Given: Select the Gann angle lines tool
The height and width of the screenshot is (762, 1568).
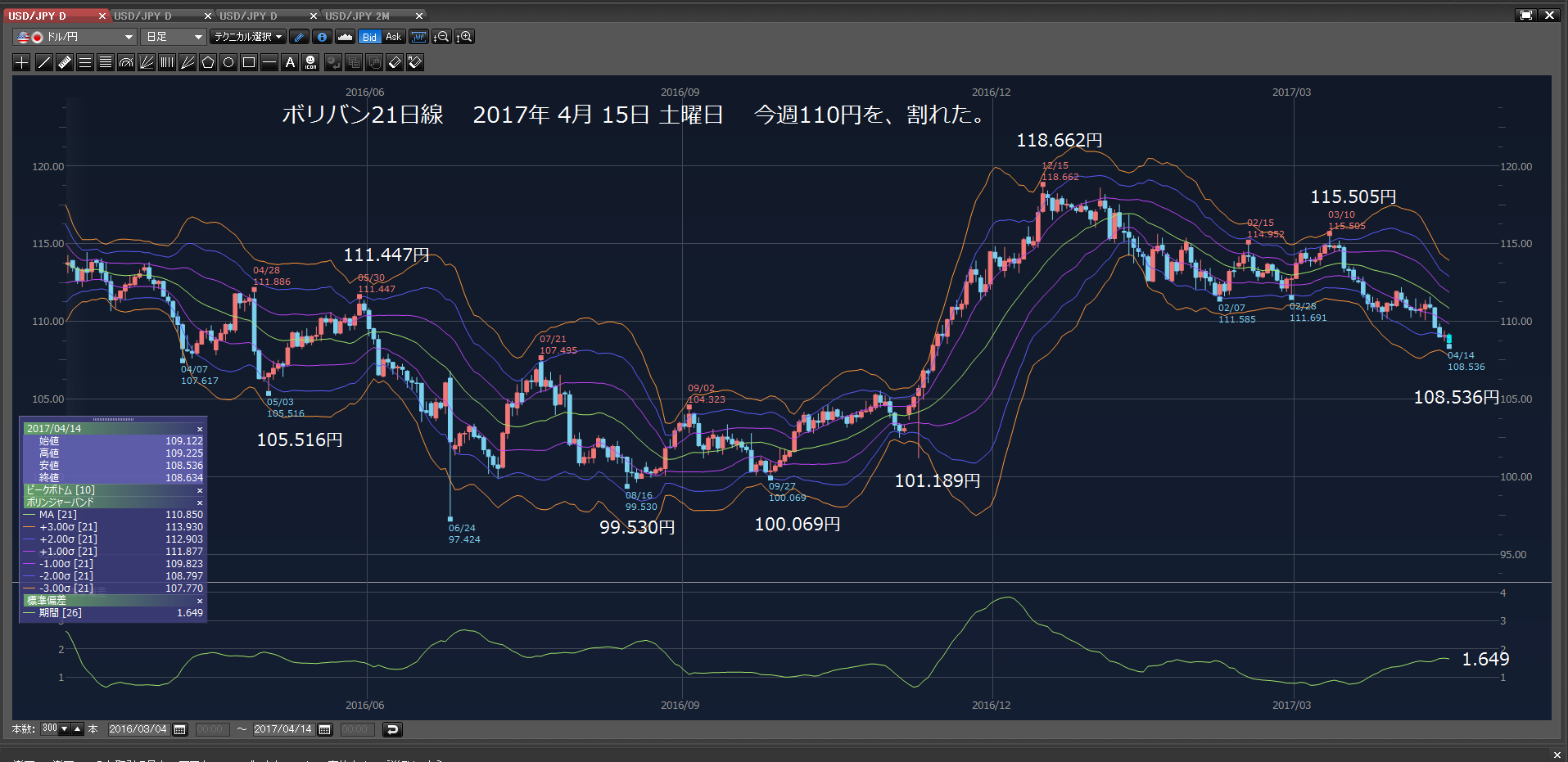Looking at the screenshot, I should point(188,62).
